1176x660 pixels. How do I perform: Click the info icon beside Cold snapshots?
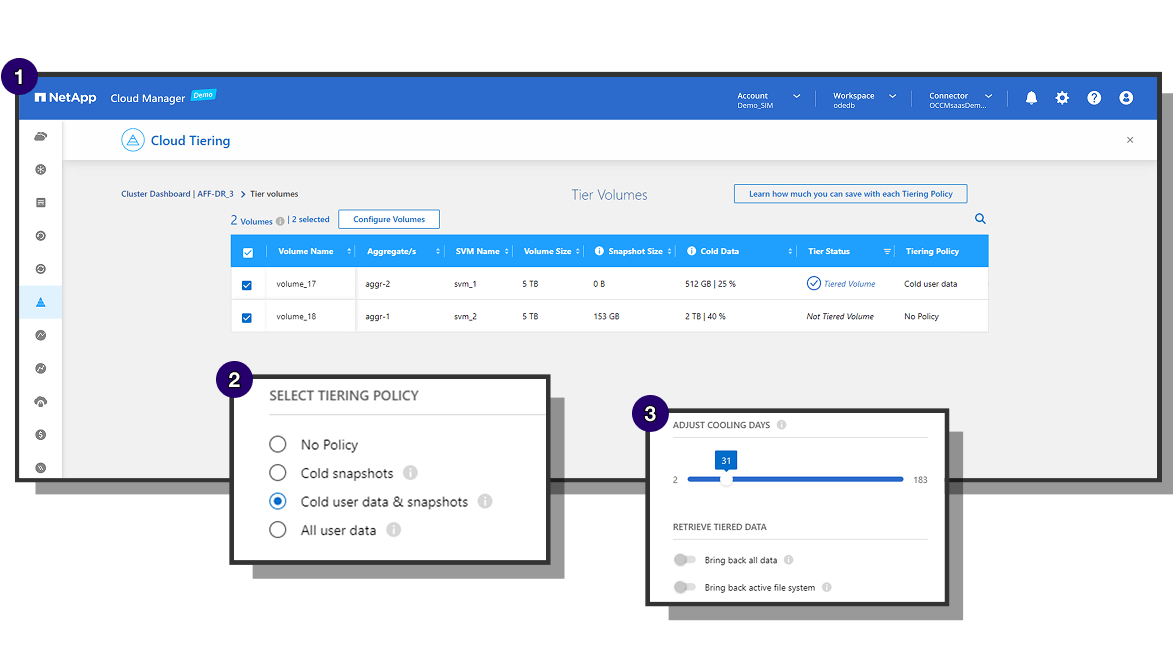tap(410, 473)
